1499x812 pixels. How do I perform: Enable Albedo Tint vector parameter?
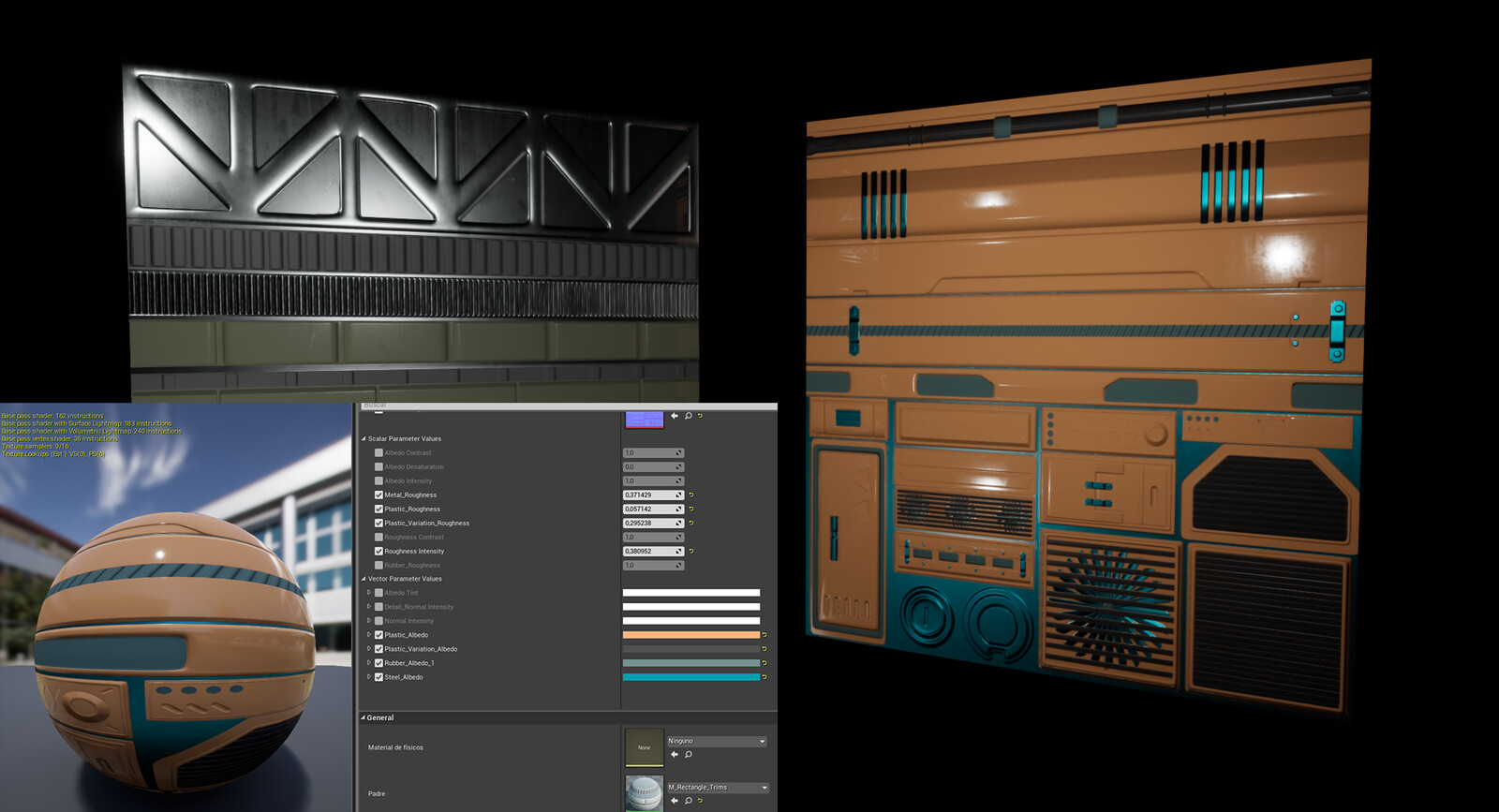coord(378,593)
